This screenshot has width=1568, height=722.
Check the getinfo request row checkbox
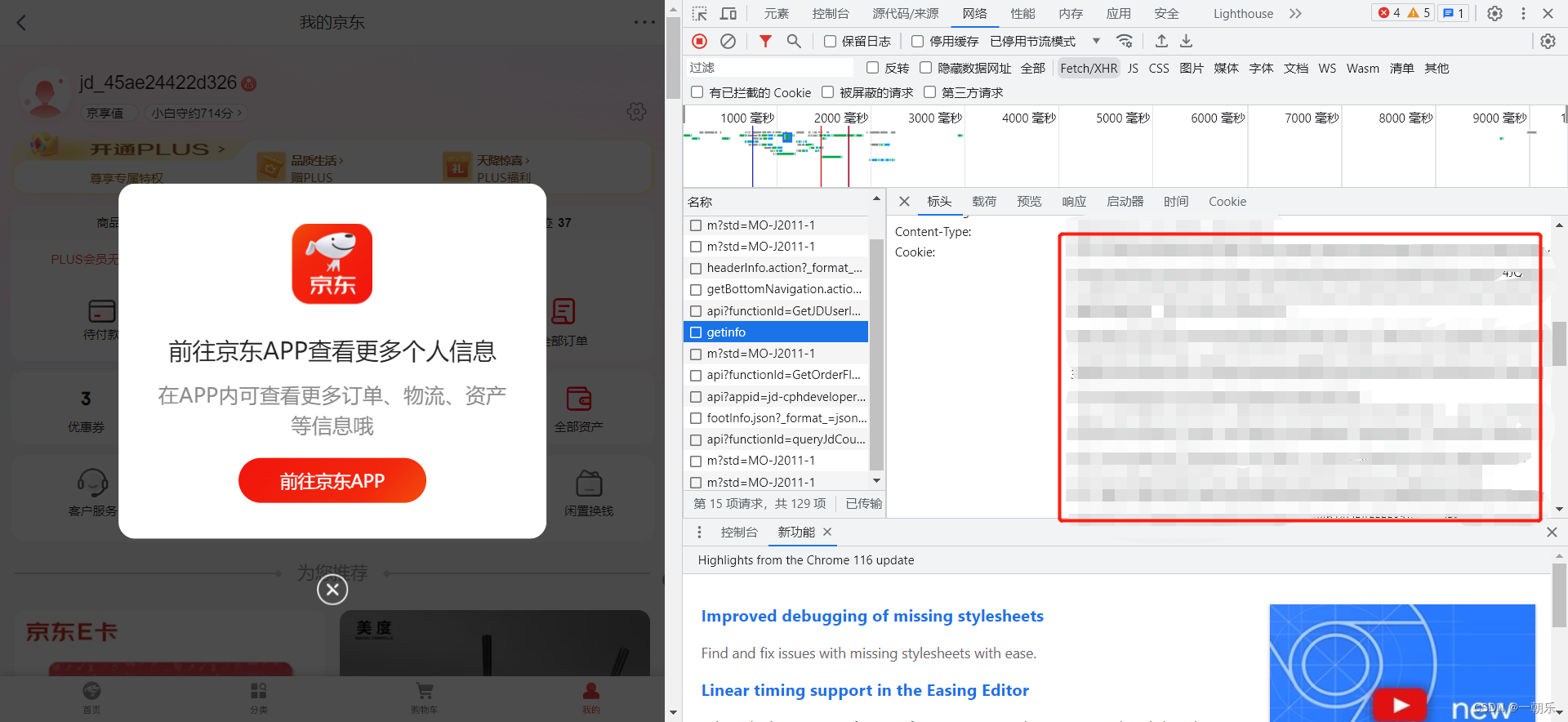(696, 332)
